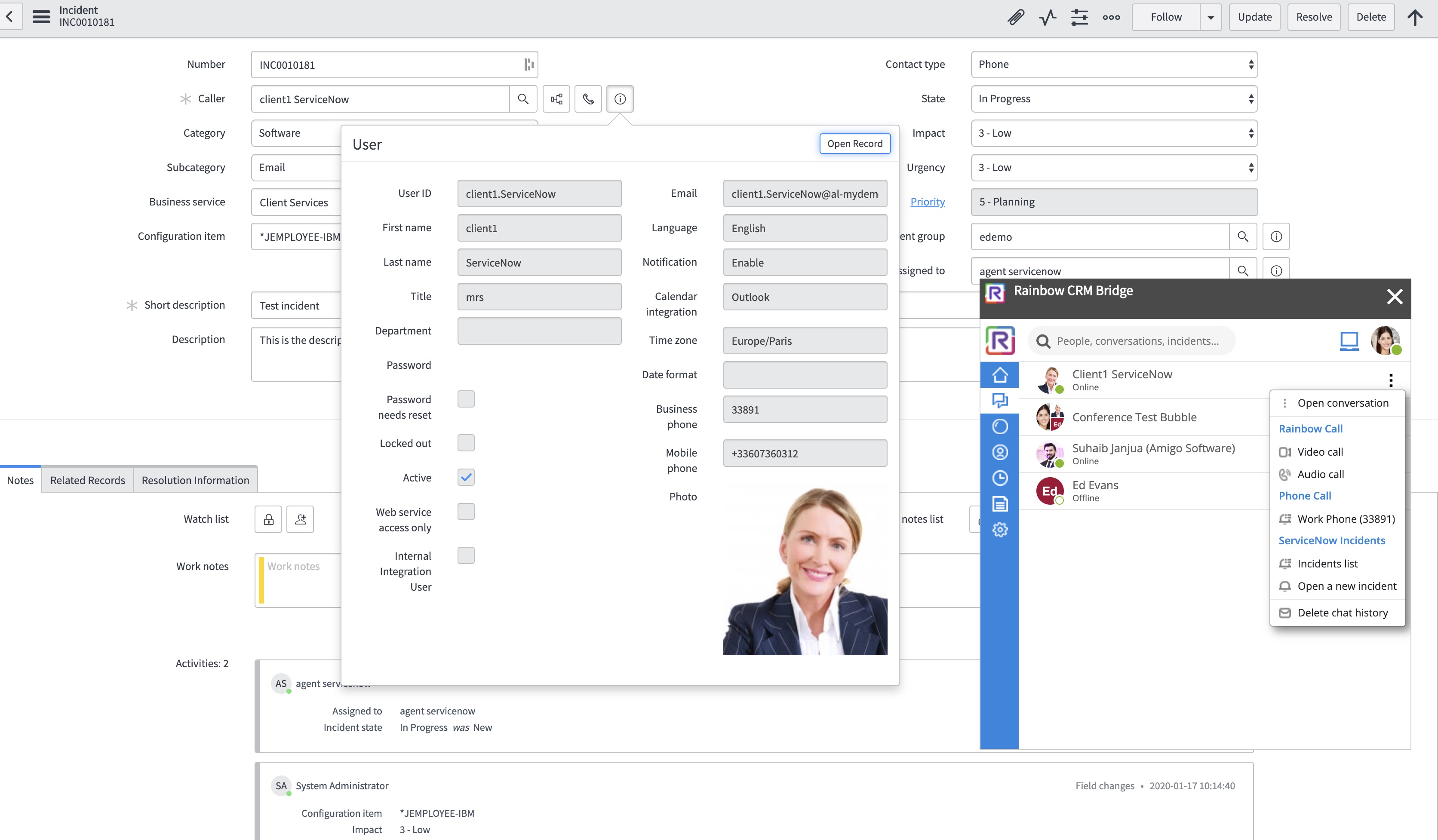
Task: Toggle the Active checkbox
Action: coord(466,477)
